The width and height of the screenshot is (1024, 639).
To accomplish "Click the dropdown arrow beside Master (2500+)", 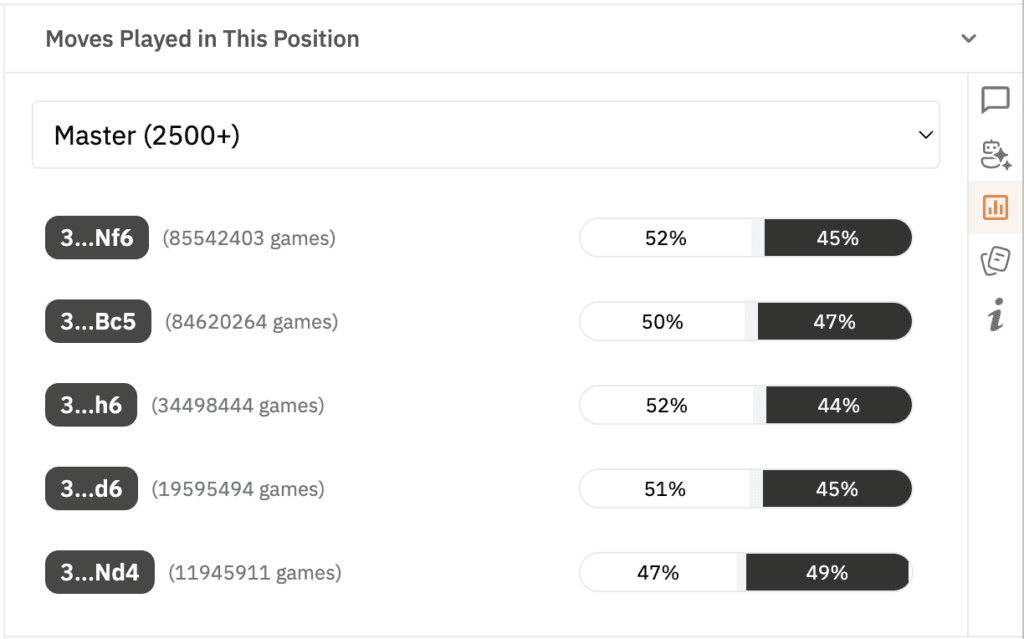I will 925,135.
